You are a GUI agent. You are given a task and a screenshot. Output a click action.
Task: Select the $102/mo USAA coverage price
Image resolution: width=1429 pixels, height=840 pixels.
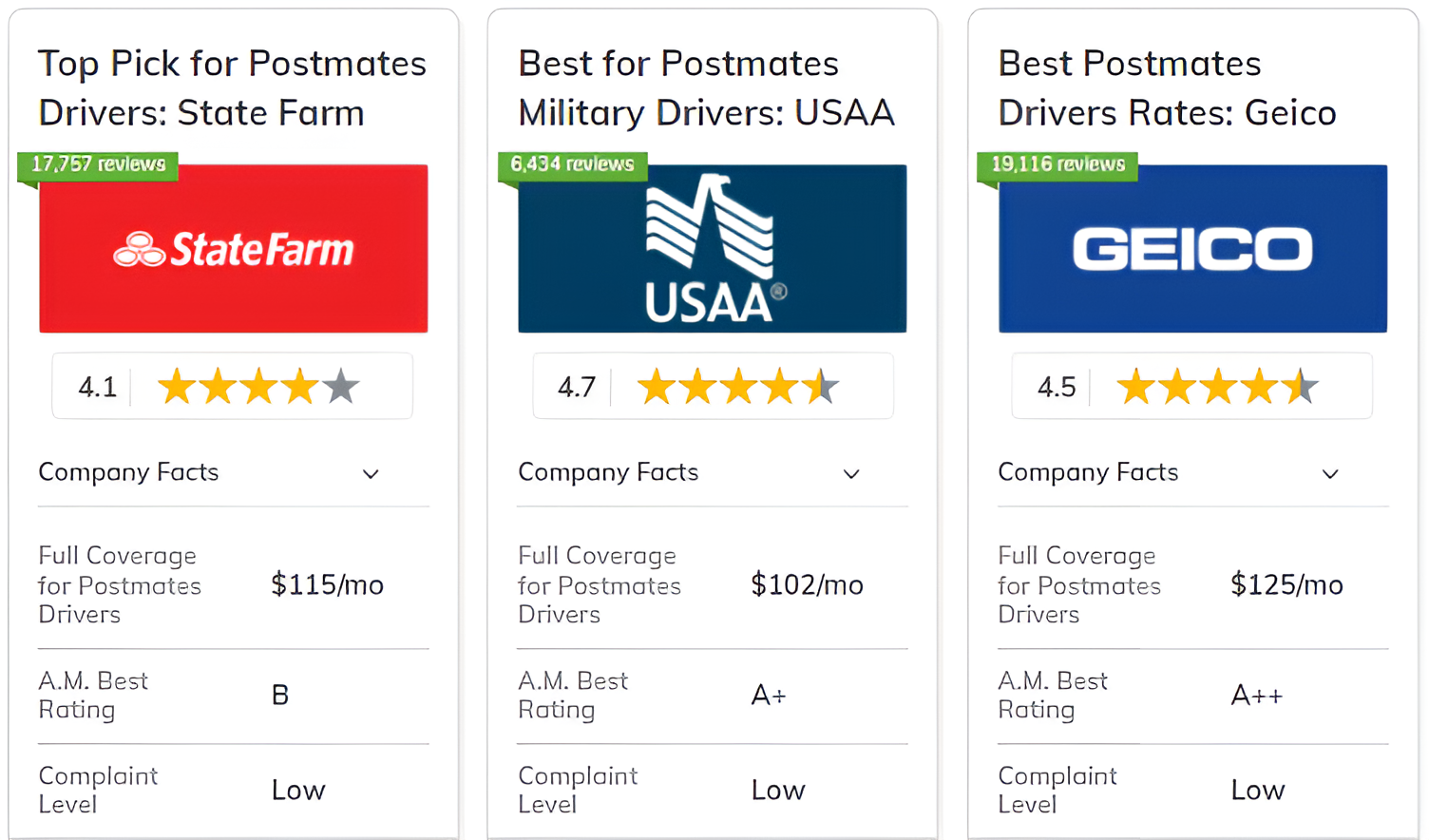pos(807,584)
